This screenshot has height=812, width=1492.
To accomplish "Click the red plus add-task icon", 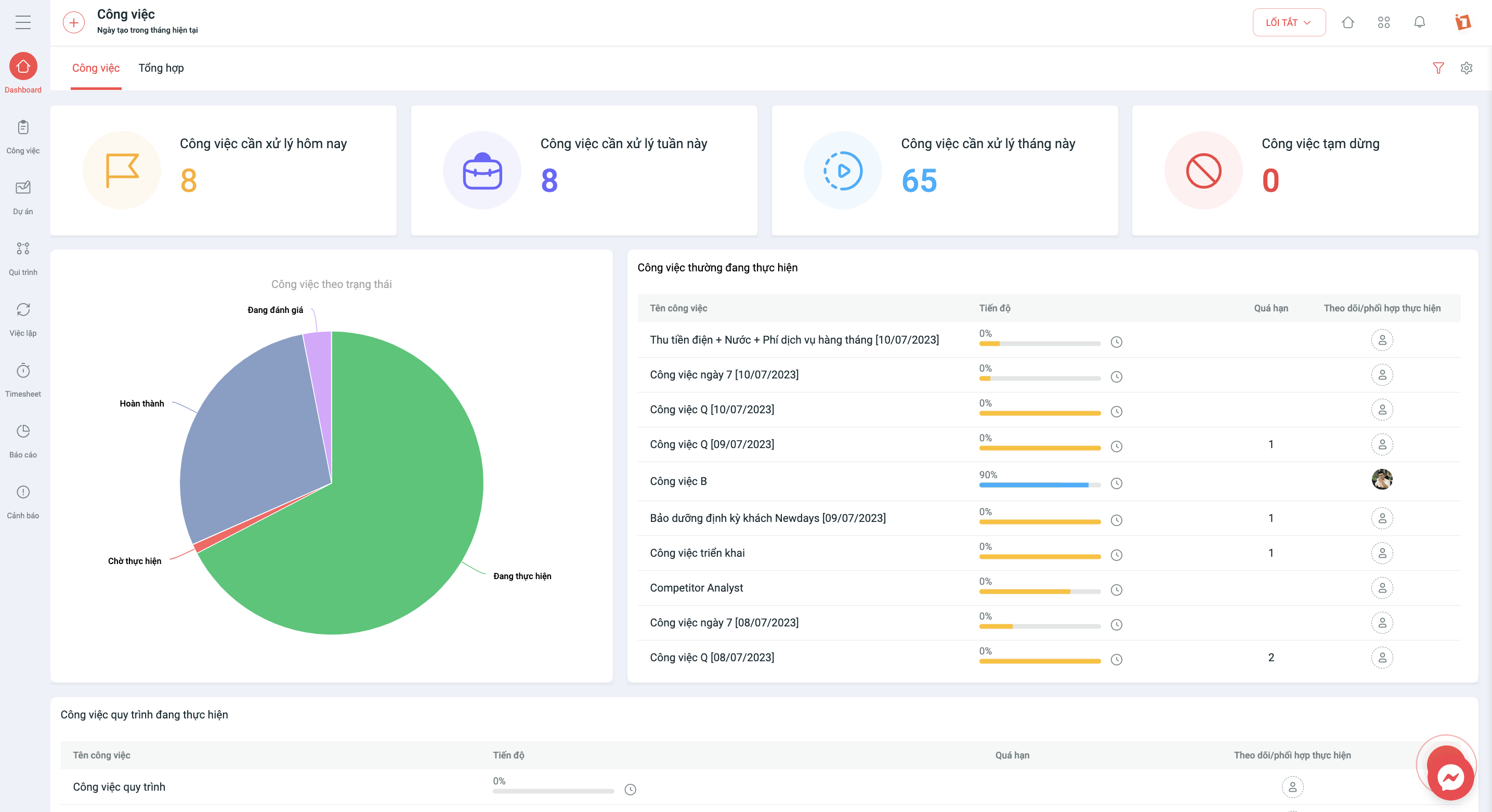I will [73, 22].
